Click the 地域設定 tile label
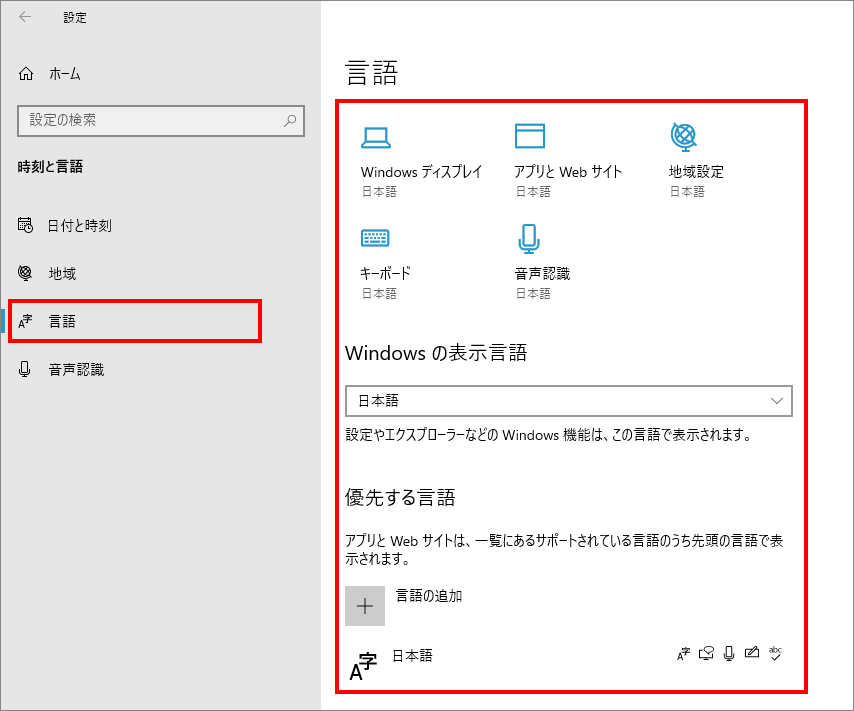Screen dimensions: 854x711 [696, 172]
